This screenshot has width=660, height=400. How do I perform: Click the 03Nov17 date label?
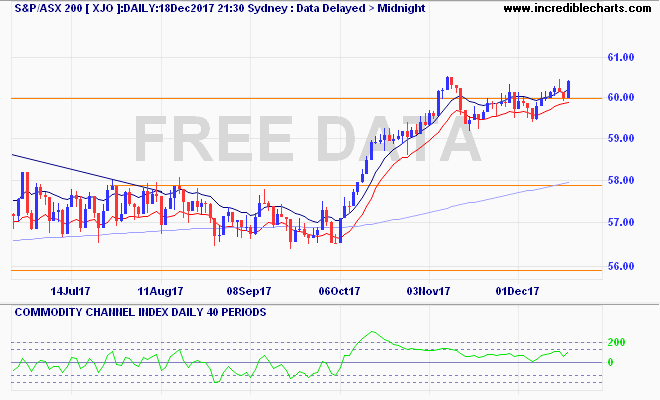tap(428, 291)
